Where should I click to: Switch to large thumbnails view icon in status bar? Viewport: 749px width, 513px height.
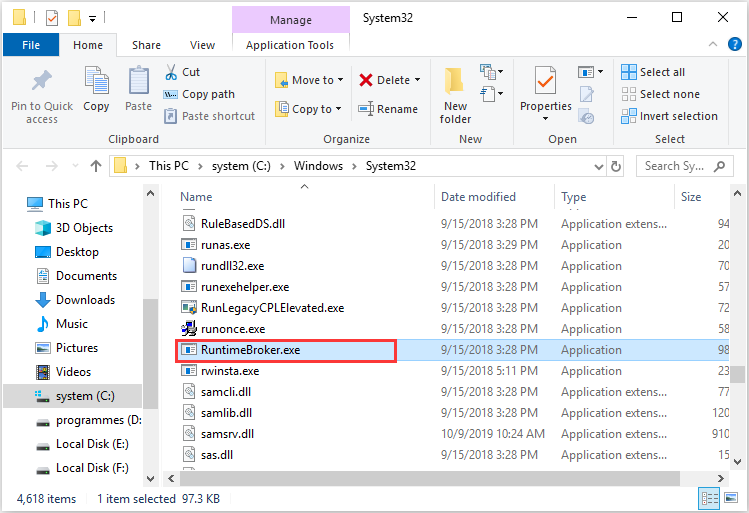pos(731,498)
